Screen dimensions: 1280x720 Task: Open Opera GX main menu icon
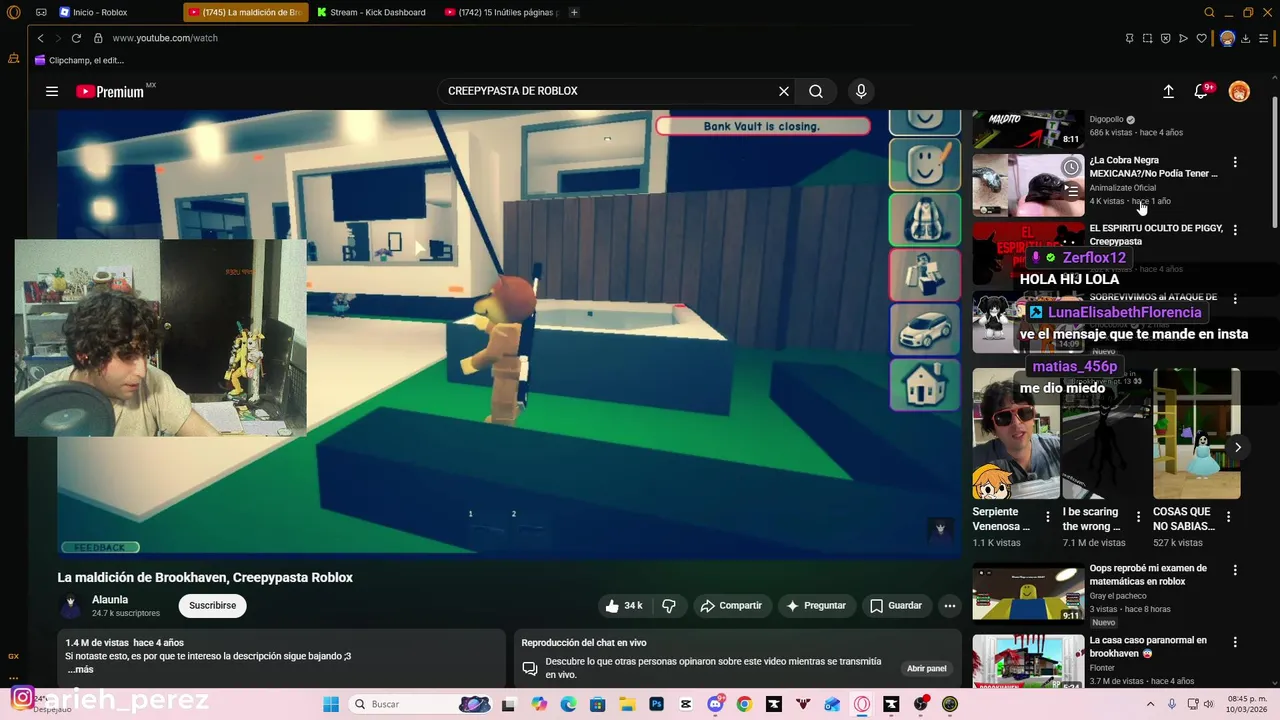coord(13,12)
